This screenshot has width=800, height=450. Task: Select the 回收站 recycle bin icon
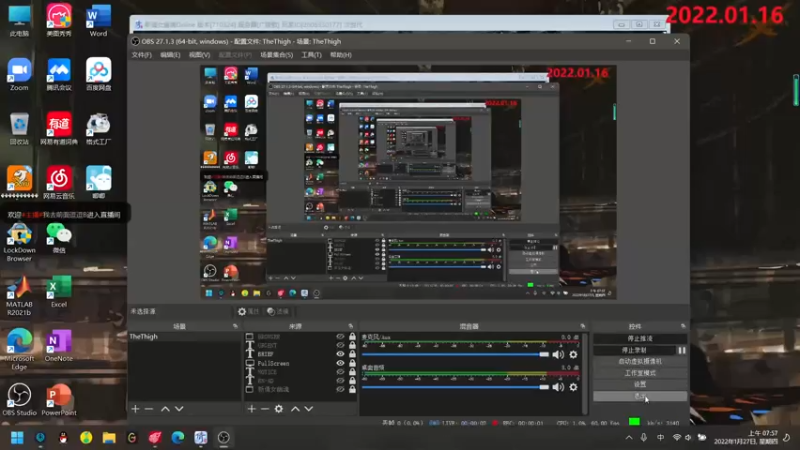(19, 129)
